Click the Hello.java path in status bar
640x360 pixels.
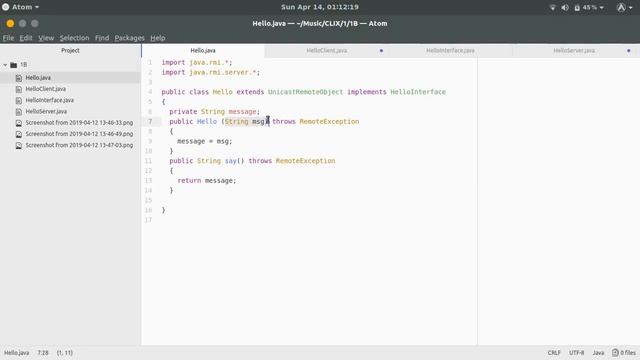click(x=16, y=353)
